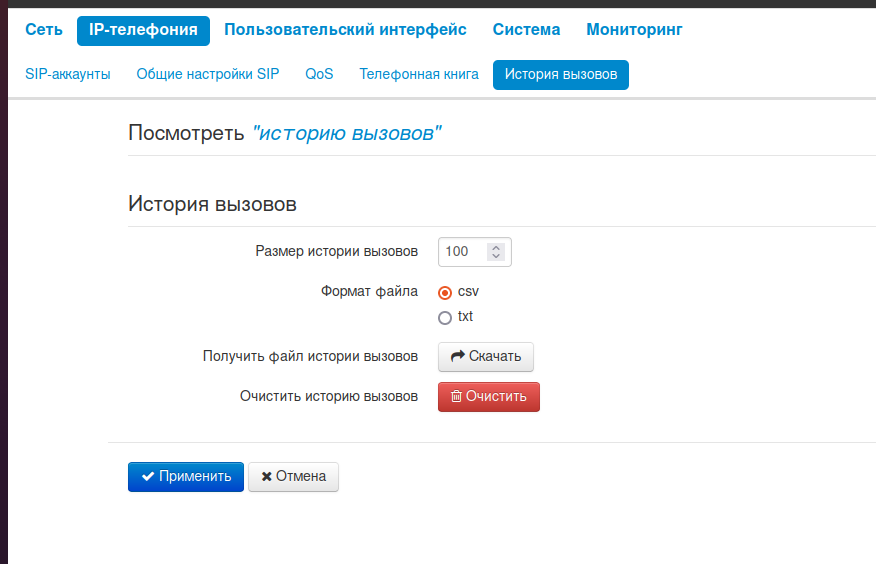The height and width of the screenshot is (564, 876).
Task: Open the QoS tab
Action: coord(319,74)
